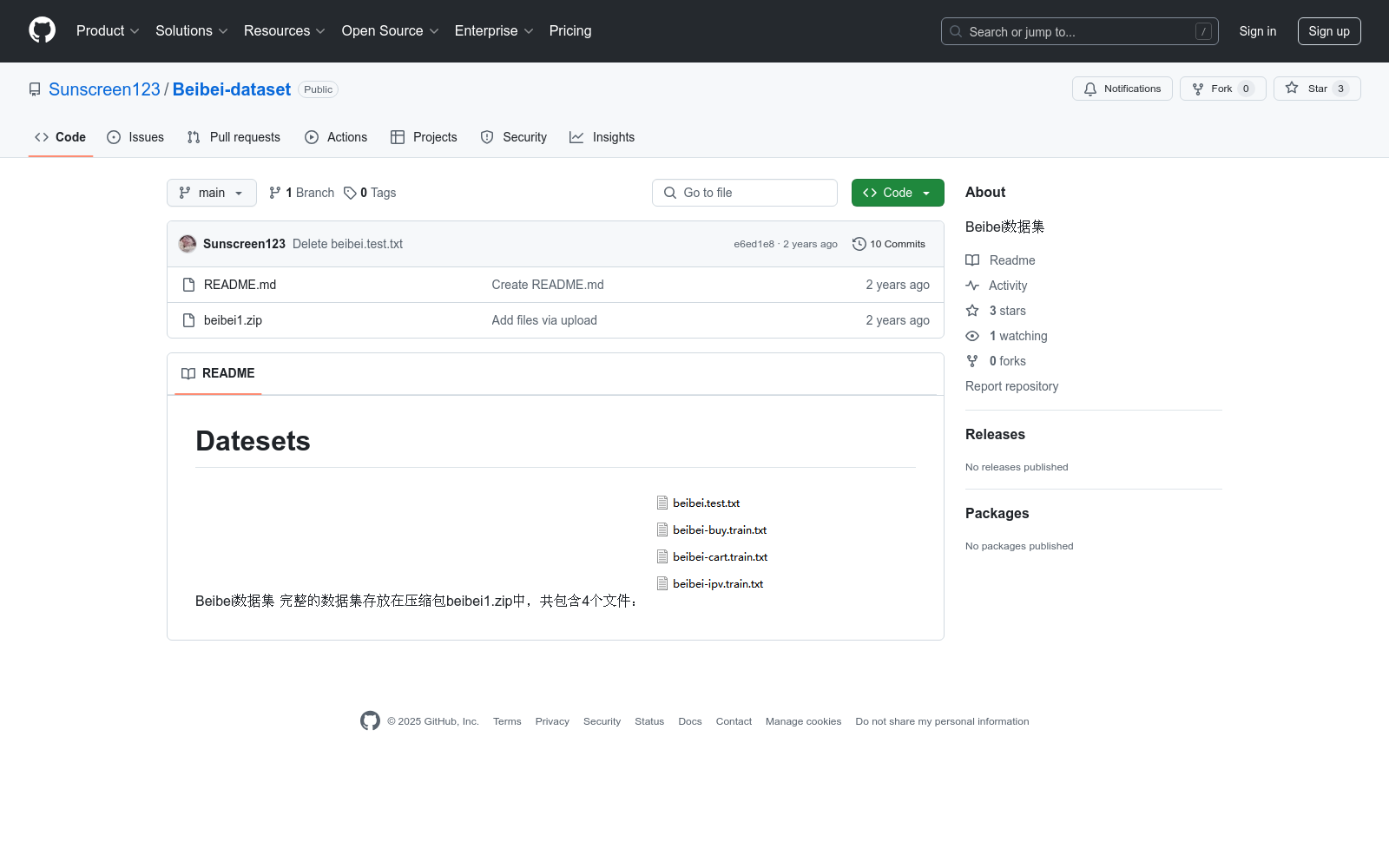Screen dimensions: 1389x868
Task: Expand the Resources menu
Action: [285, 30]
